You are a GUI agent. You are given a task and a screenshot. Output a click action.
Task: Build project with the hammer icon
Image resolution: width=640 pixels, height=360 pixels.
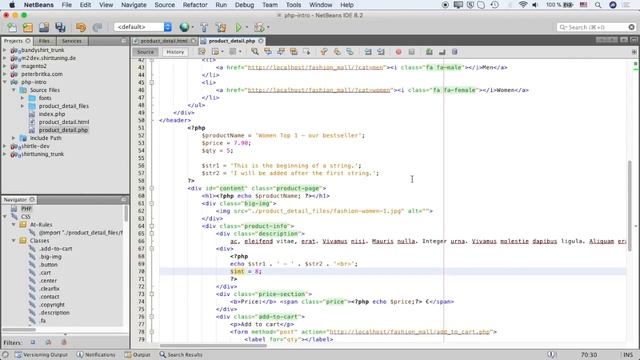(204, 27)
